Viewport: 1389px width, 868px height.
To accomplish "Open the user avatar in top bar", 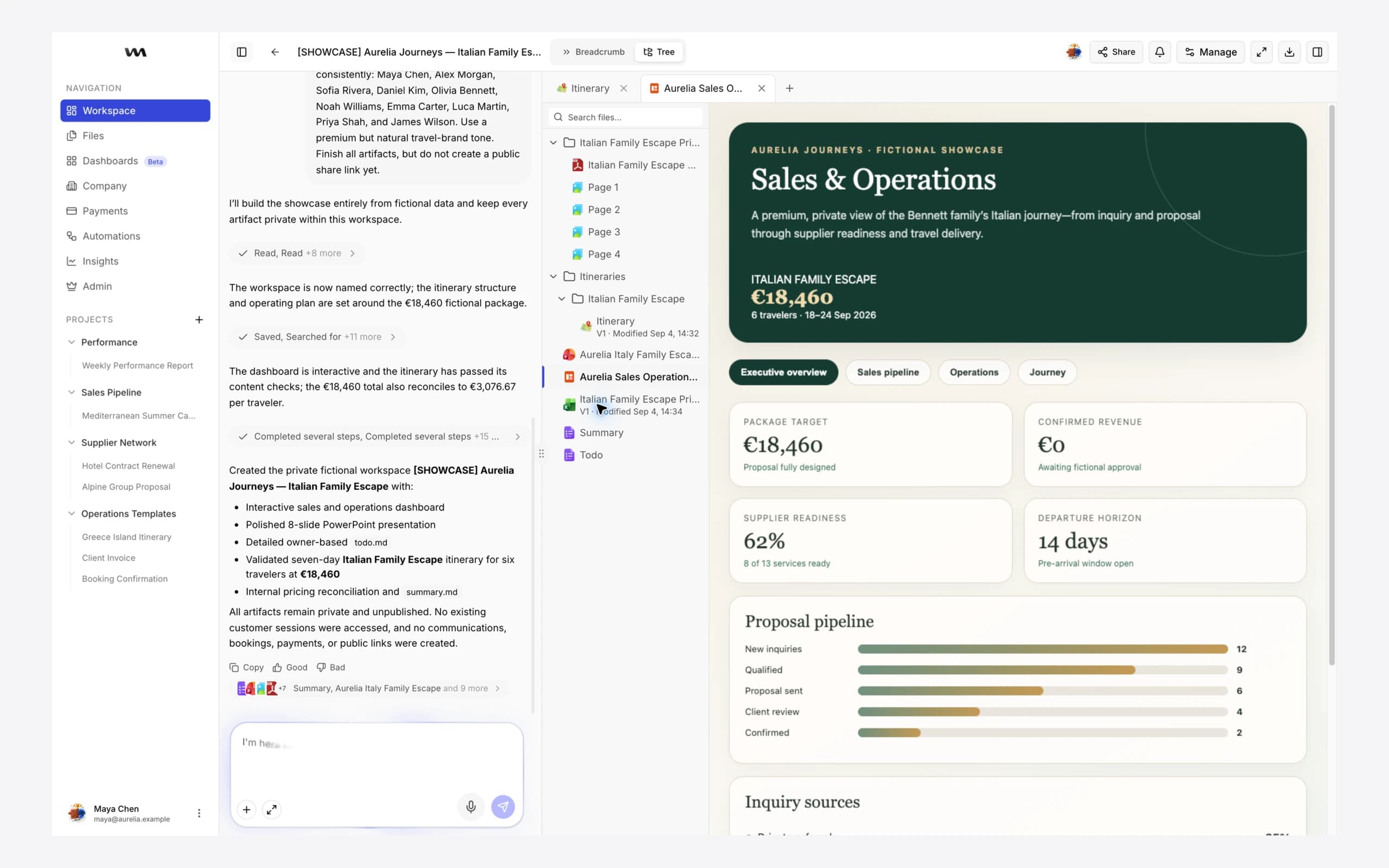I will tap(1073, 52).
